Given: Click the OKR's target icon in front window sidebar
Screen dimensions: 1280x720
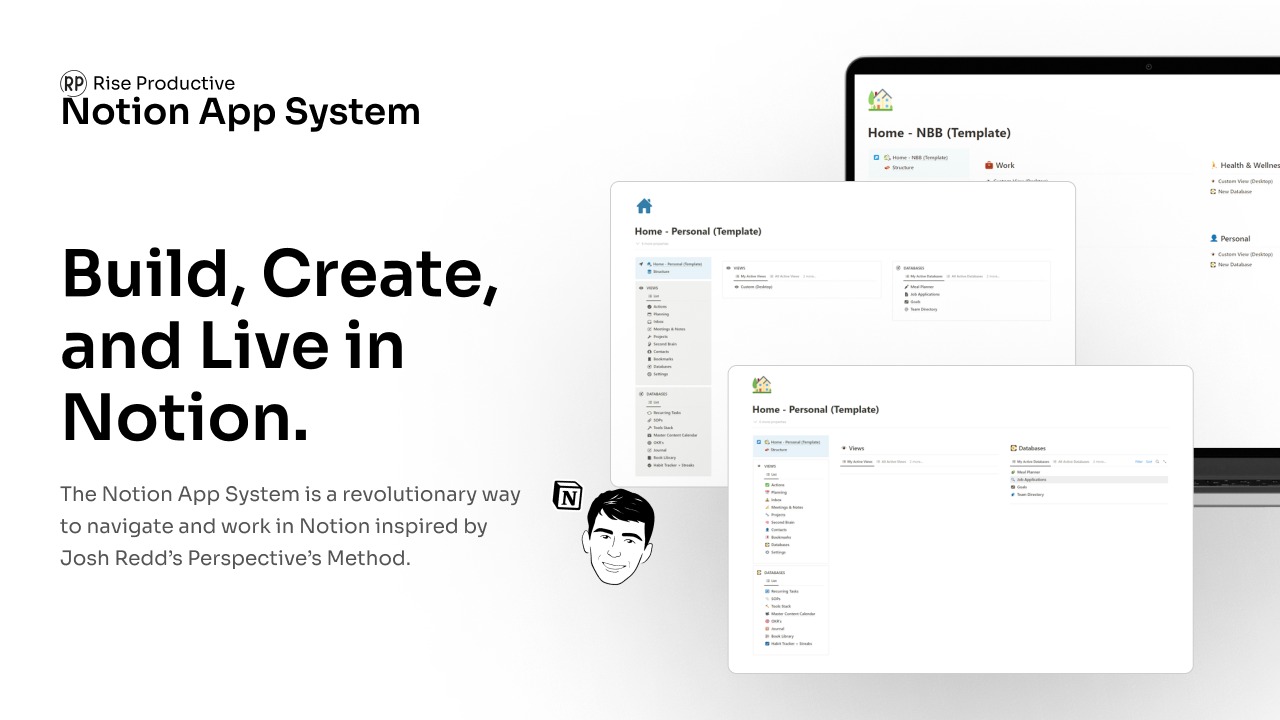Looking at the screenshot, I should coord(767,621).
